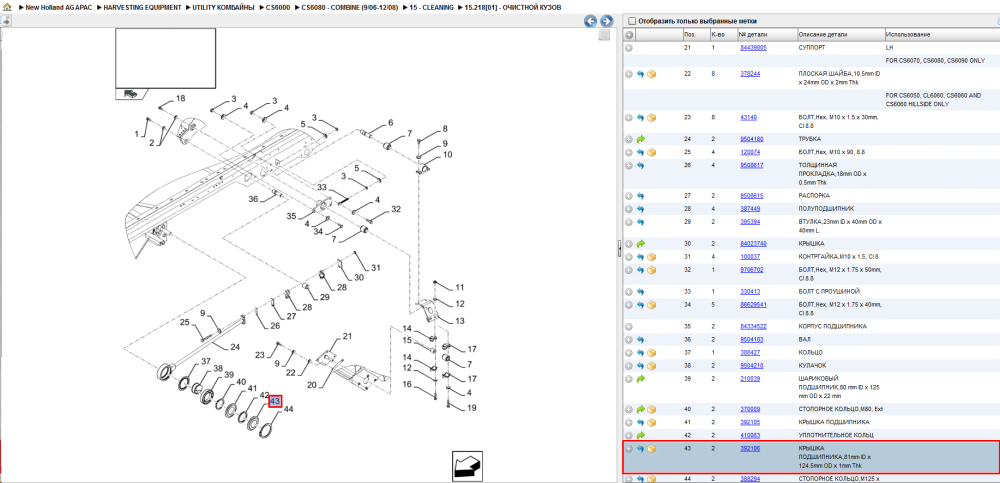Click the blue arrow icon for ВАЛ row
Screen dimensions: 1000x483
[640, 339]
